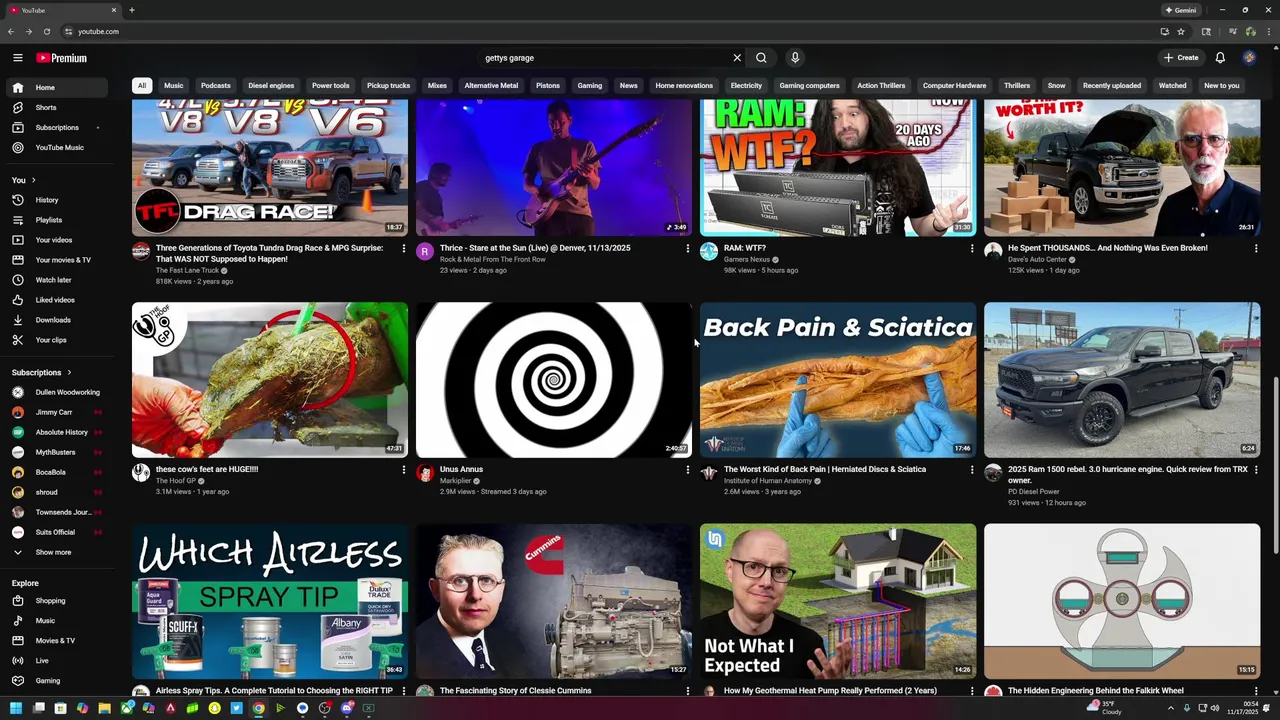
Task: Open the notifications bell
Action: click(1220, 58)
